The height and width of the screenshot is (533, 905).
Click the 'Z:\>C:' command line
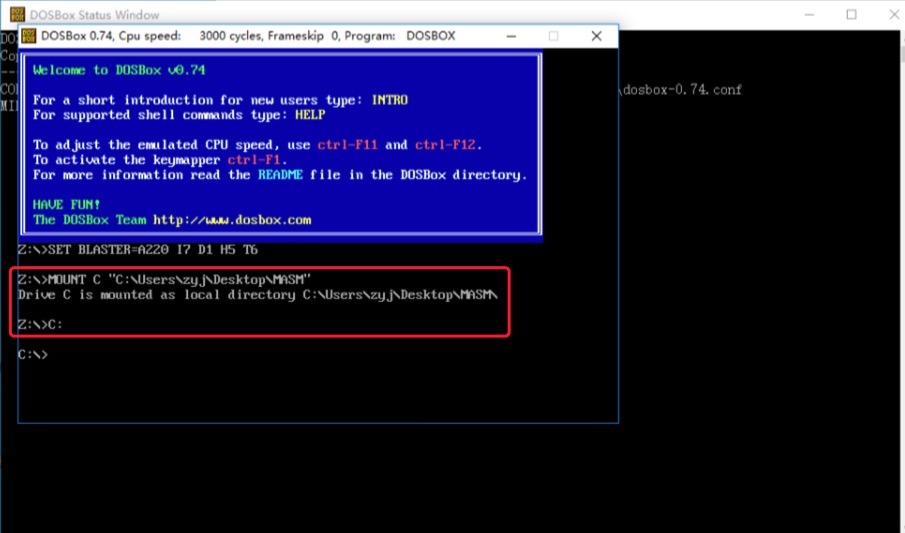40,325
